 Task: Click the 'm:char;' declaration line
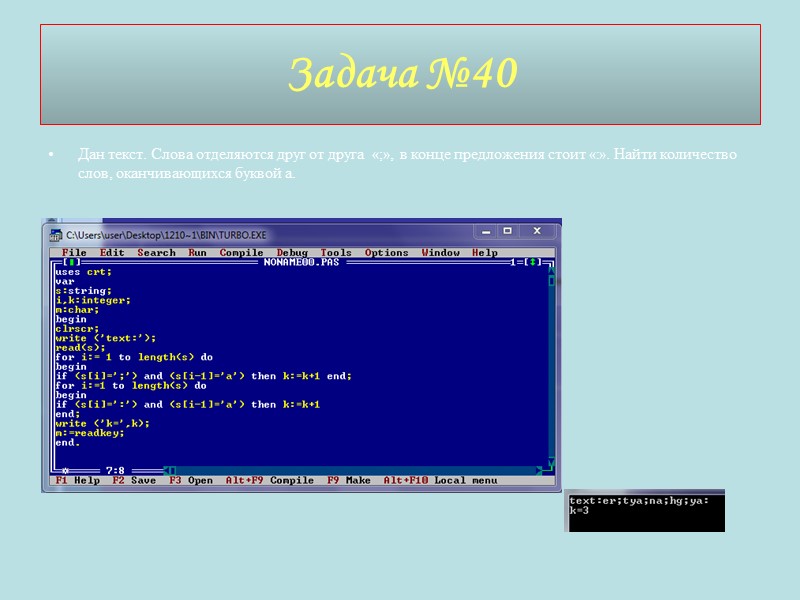(77, 310)
